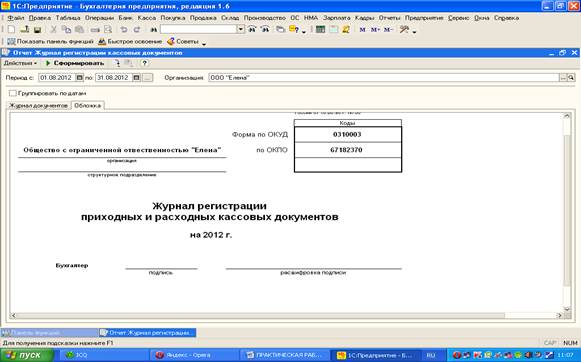Viewport: 581px width, 362px height.
Task: Click the binoculars Find icon
Action: [153, 29]
